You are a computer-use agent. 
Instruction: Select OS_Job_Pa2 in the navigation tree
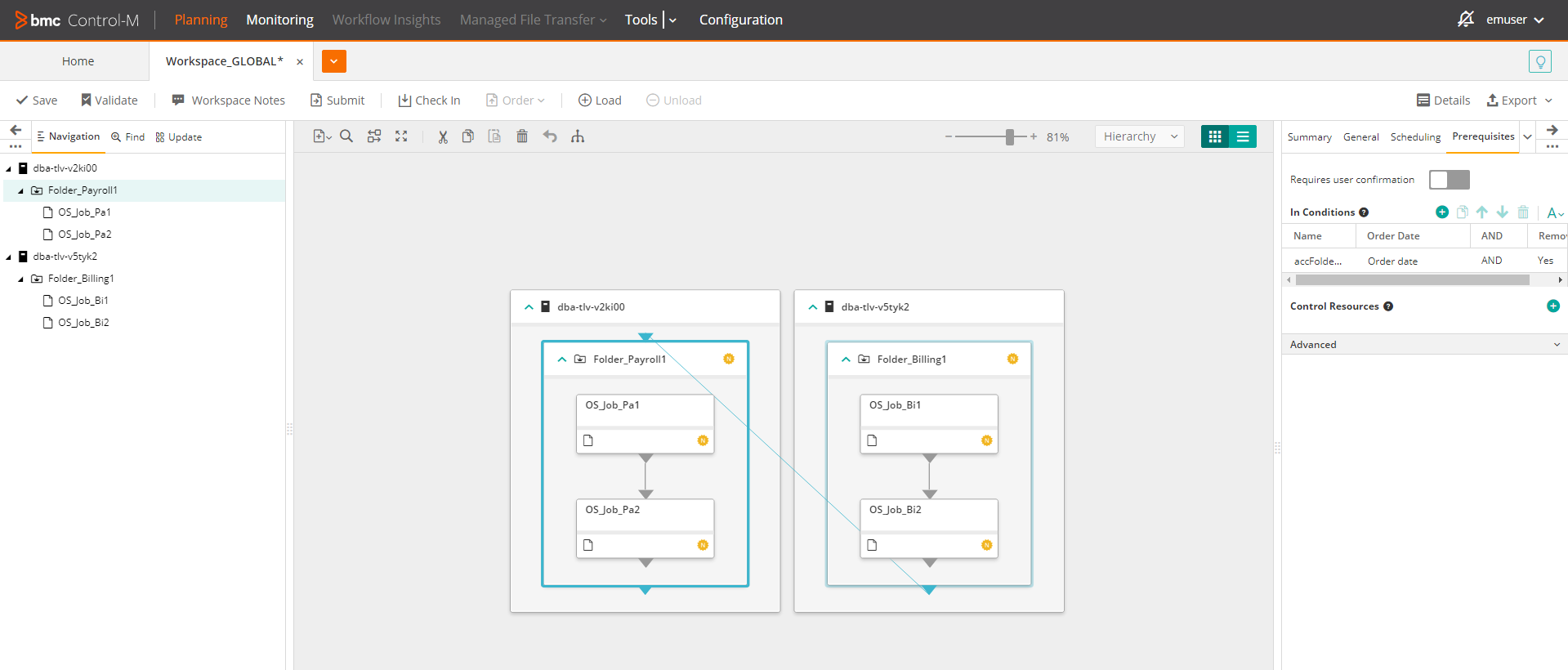click(x=84, y=234)
